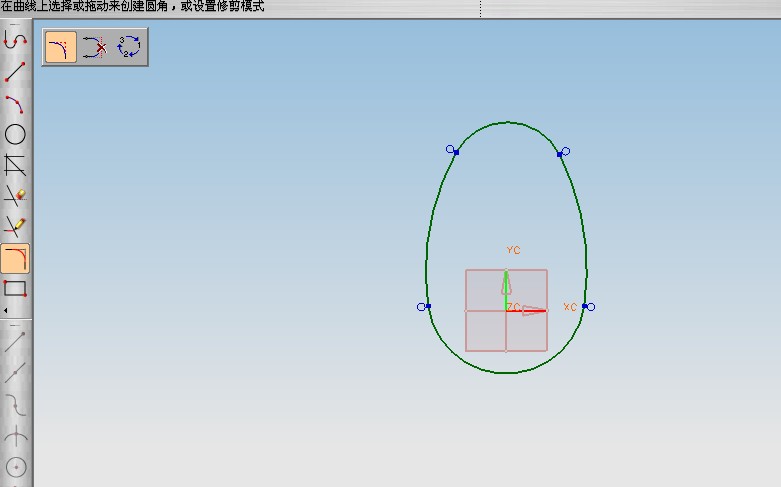Toggle the End Point snap option

pos(15,342)
